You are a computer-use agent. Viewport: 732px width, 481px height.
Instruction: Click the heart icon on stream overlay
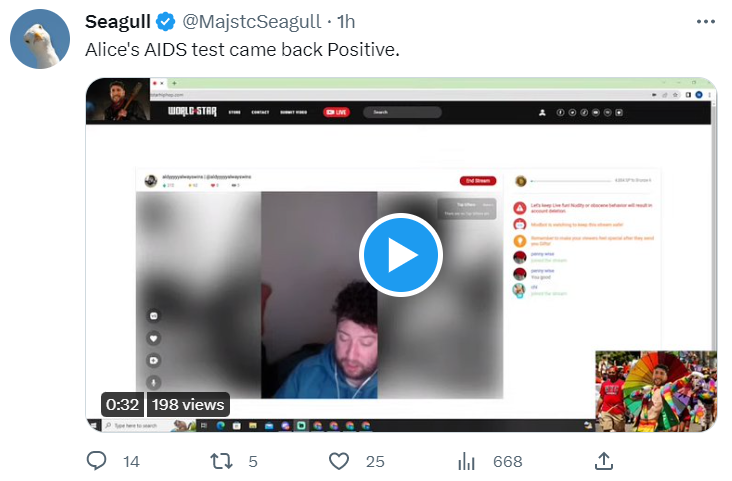154,338
